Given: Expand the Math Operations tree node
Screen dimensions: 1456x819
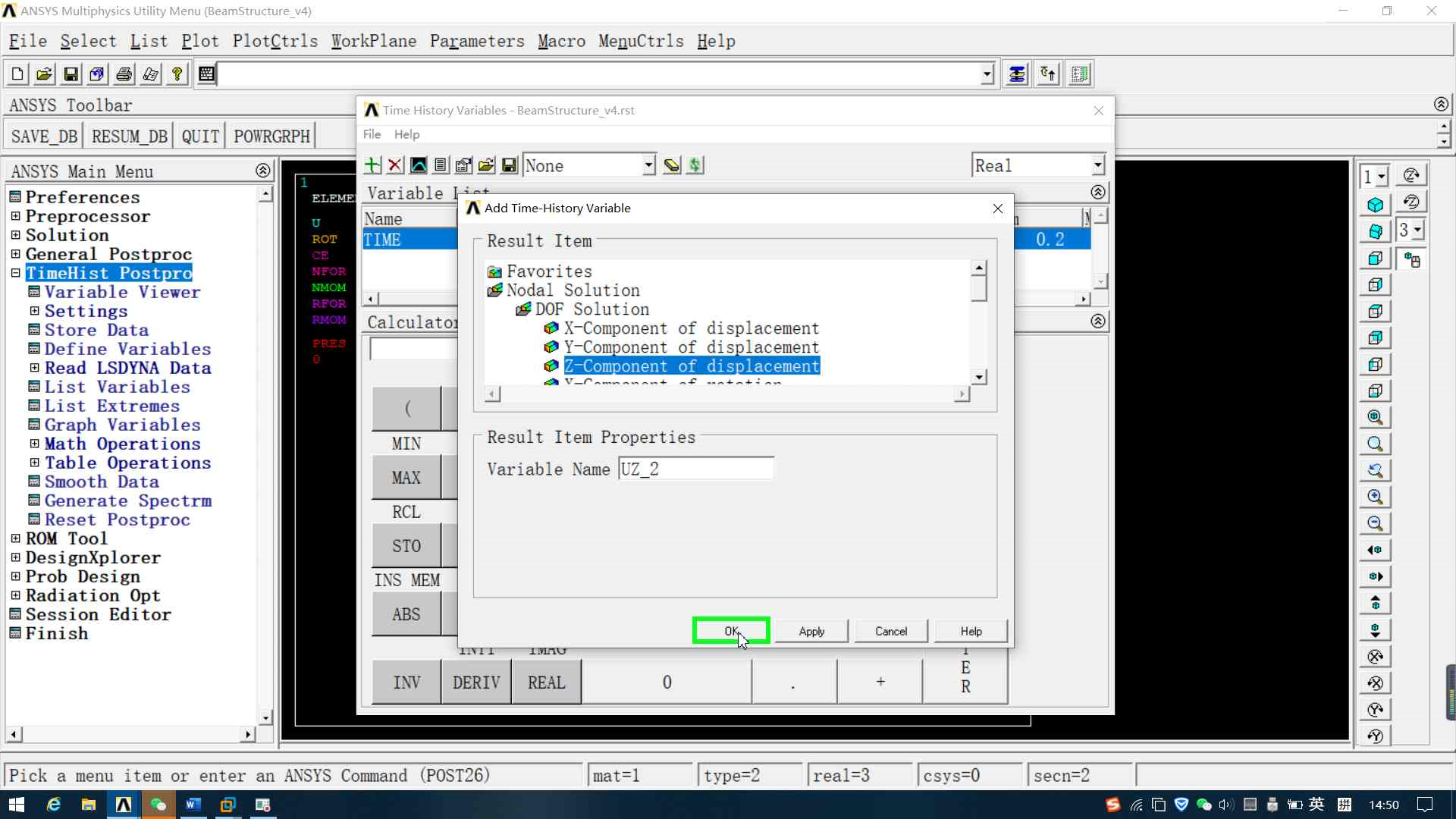Looking at the screenshot, I should click(34, 444).
